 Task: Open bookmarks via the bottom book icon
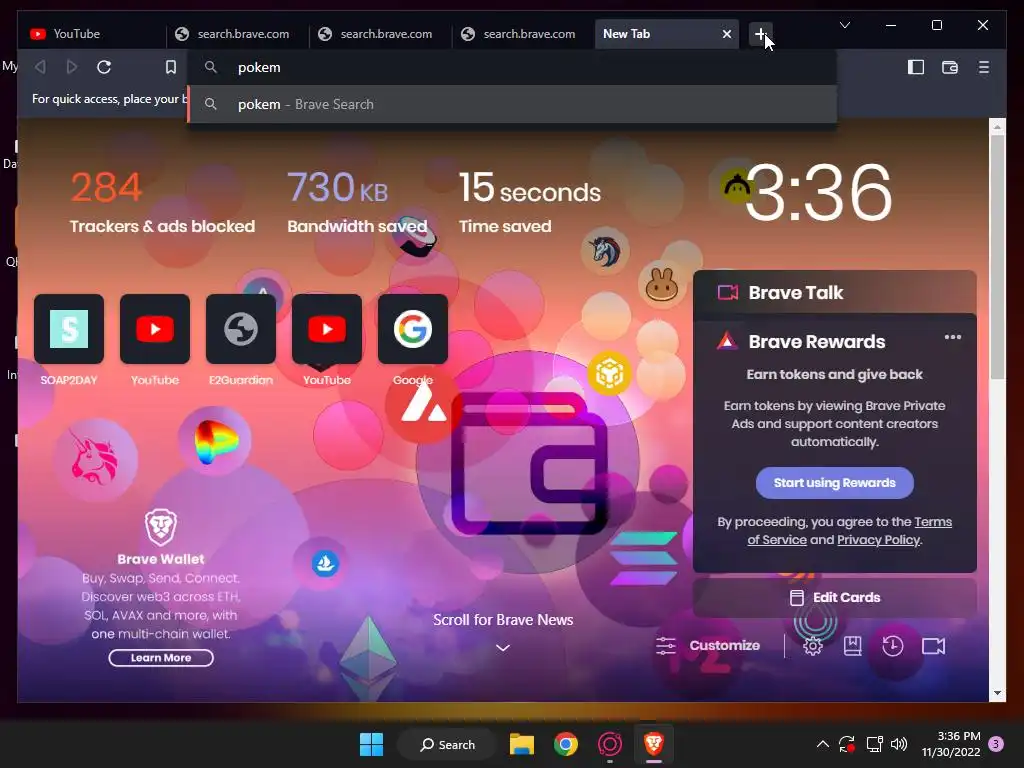click(x=852, y=646)
